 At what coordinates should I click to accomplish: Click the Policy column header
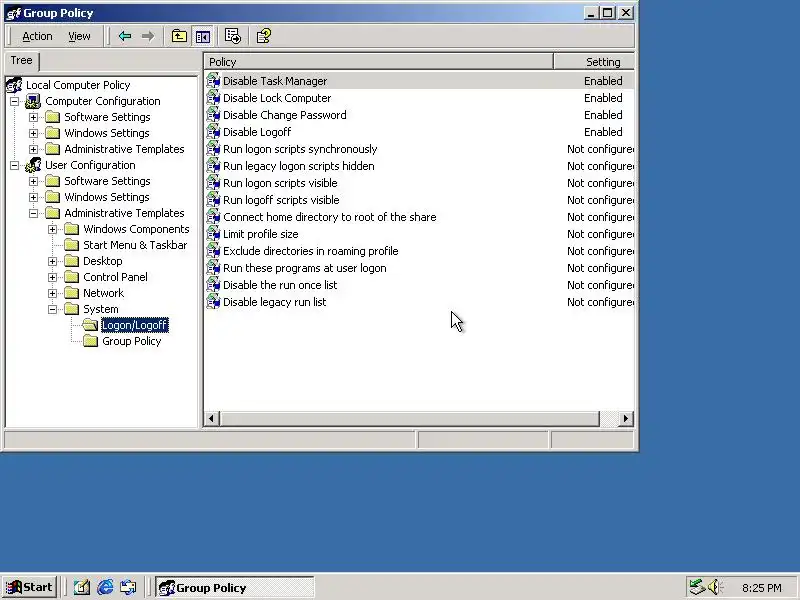tap(379, 62)
